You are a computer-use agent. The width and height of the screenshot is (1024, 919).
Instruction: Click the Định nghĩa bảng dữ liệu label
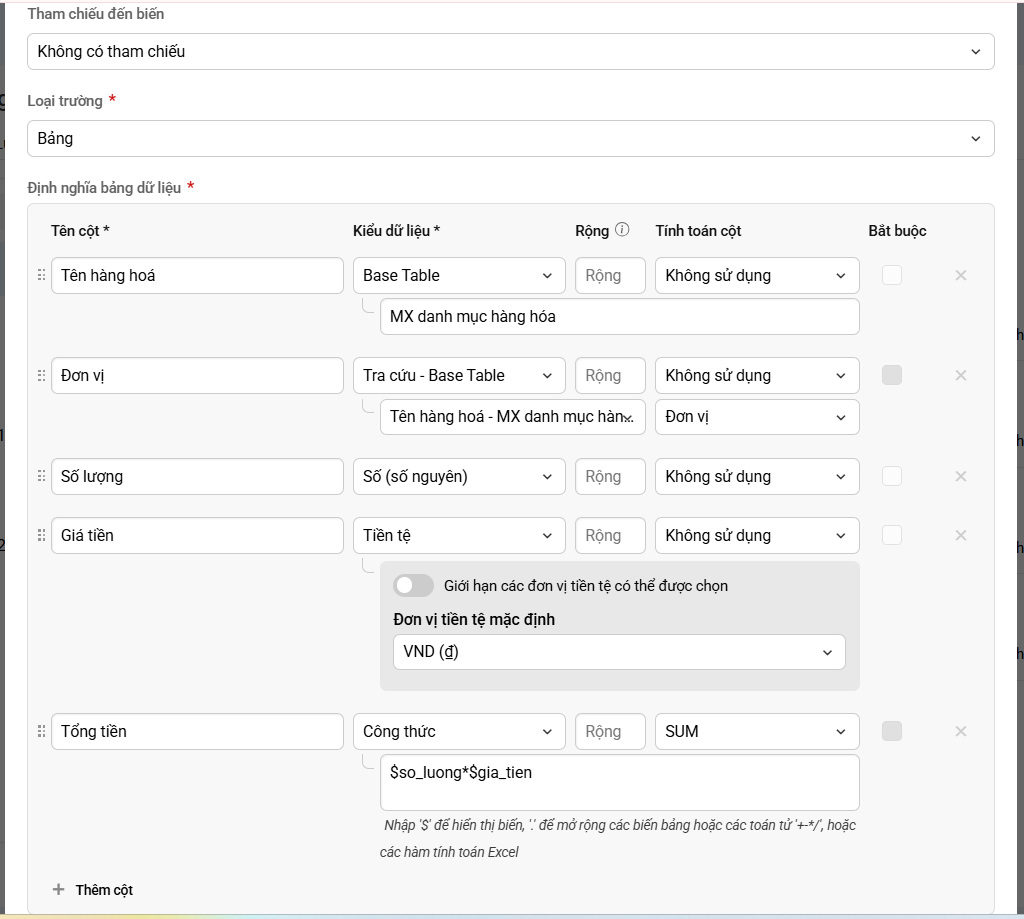tap(104, 187)
